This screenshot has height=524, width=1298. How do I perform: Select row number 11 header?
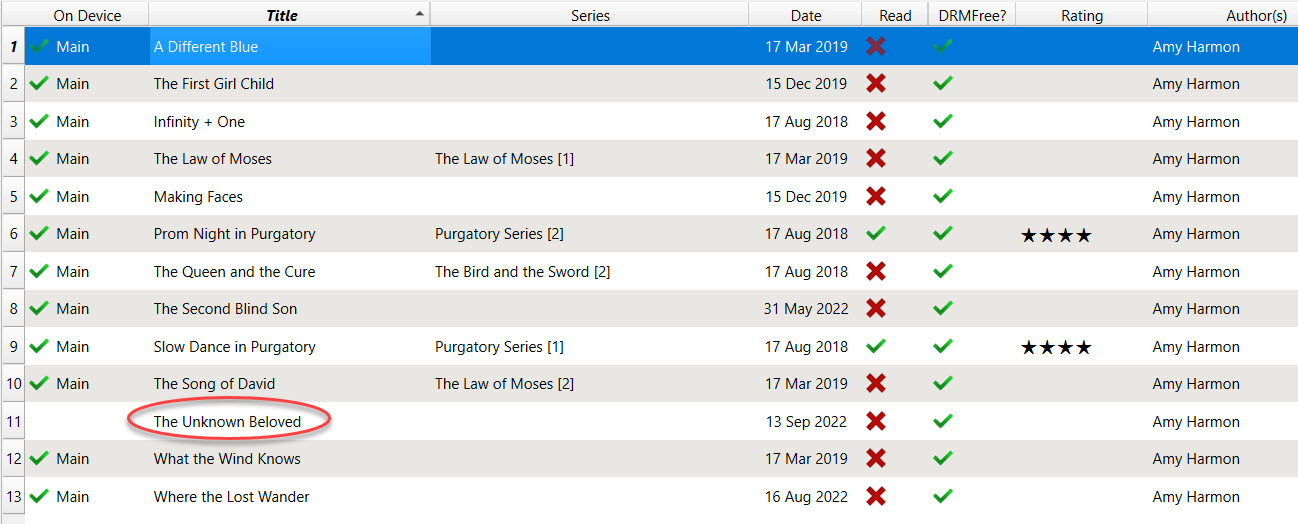13,422
